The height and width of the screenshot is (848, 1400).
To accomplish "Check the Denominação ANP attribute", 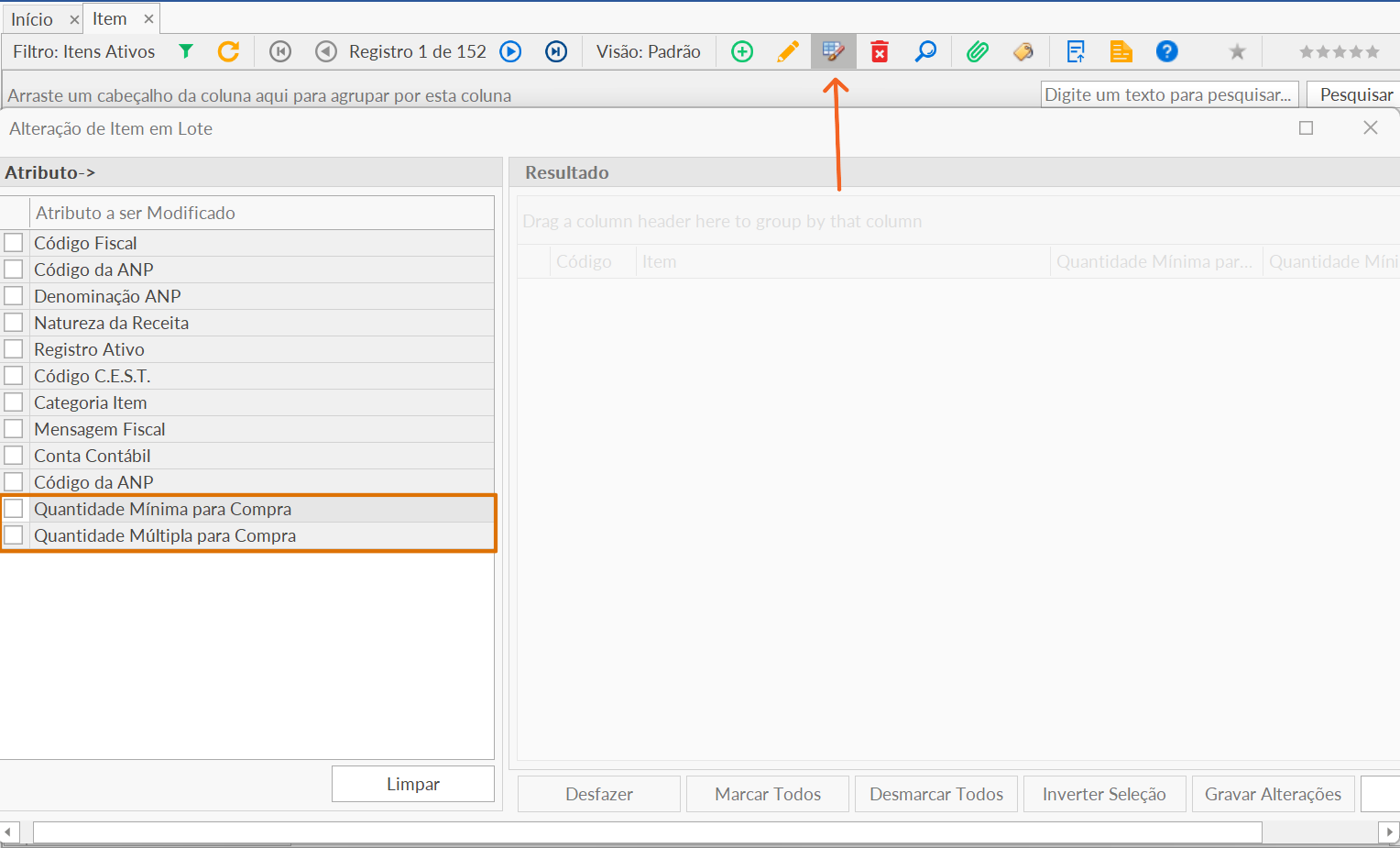I will tap(14, 295).
